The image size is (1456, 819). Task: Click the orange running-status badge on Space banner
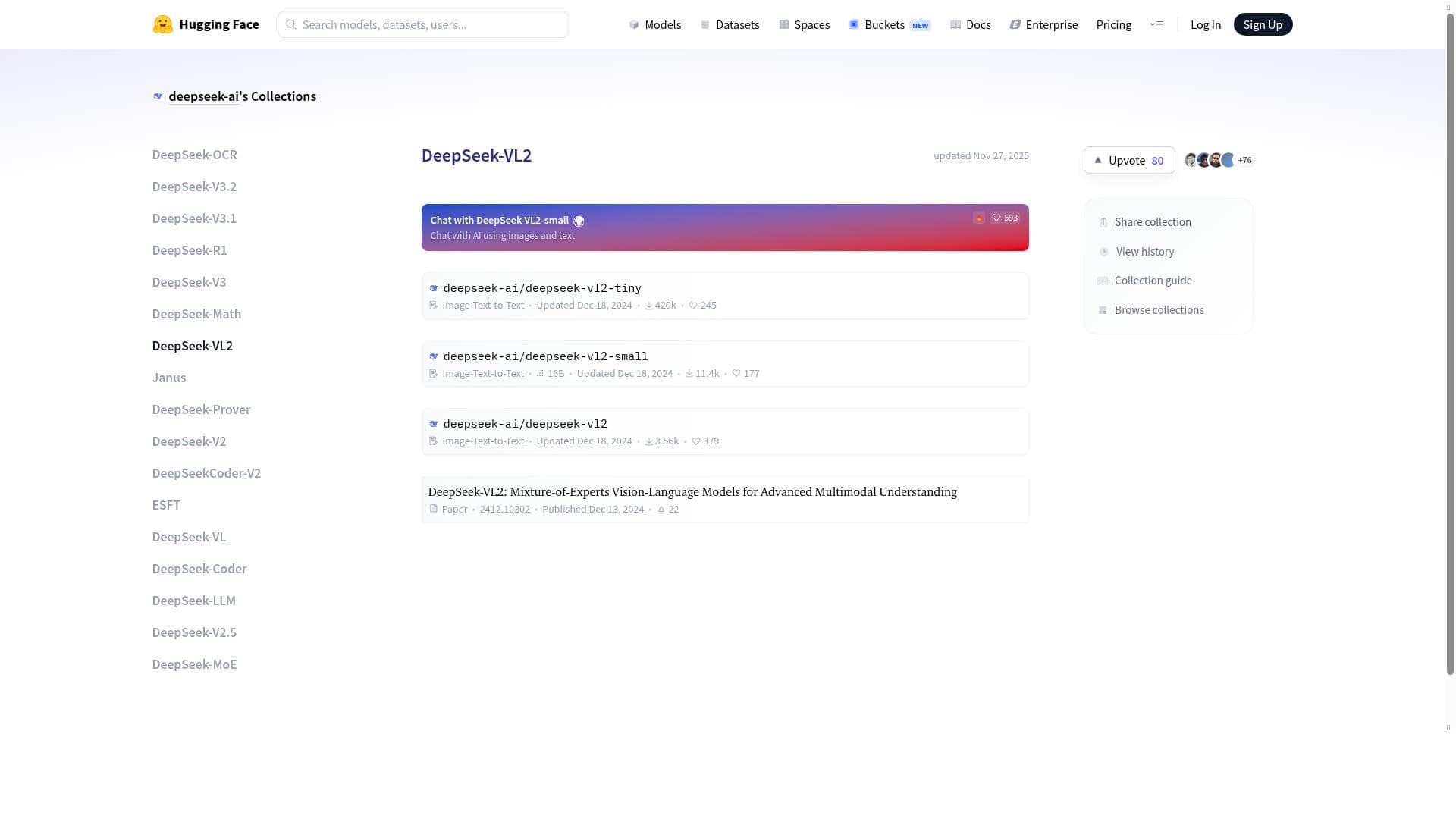pyautogui.click(x=979, y=218)
